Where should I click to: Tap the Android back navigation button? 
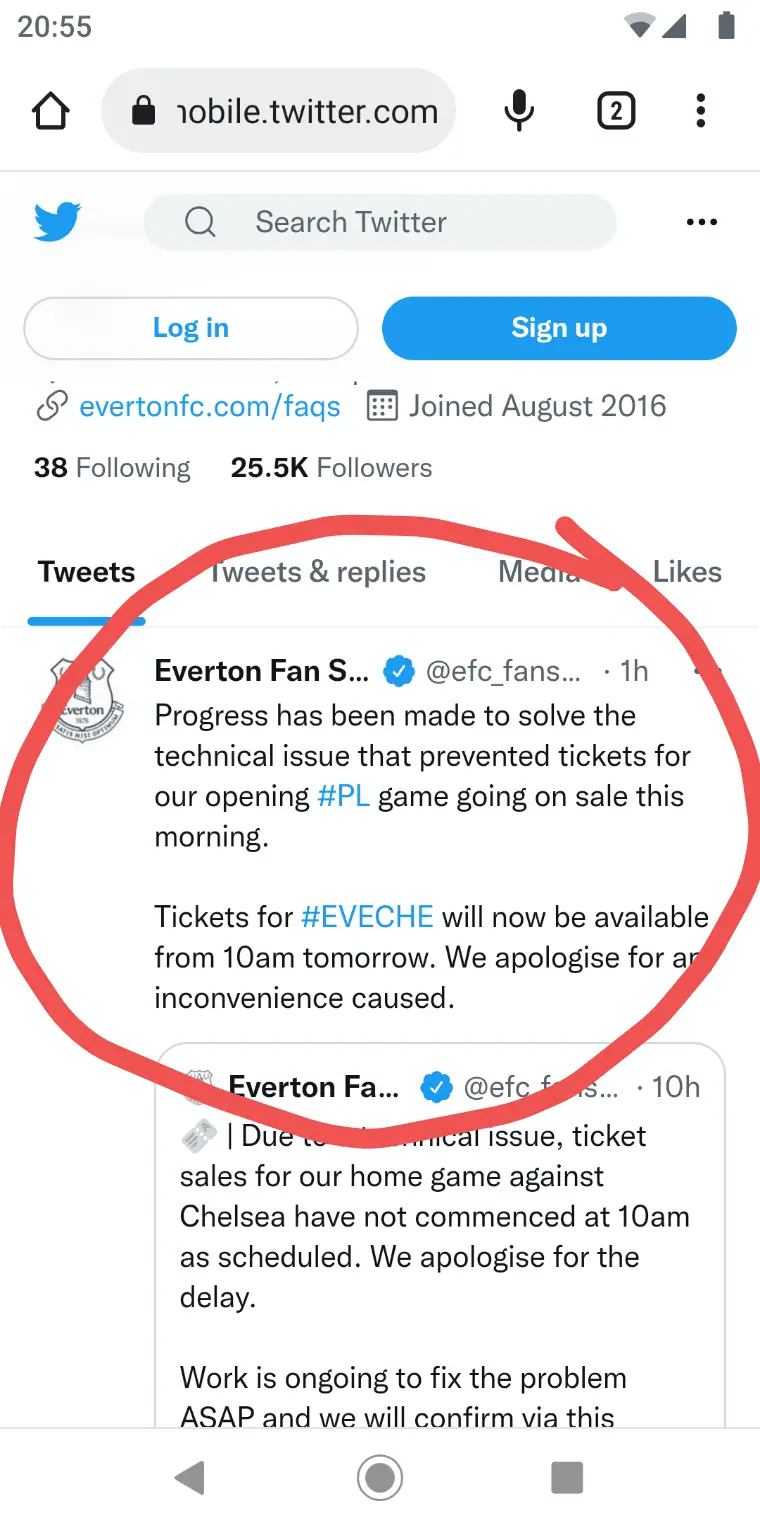point(190,1477)
